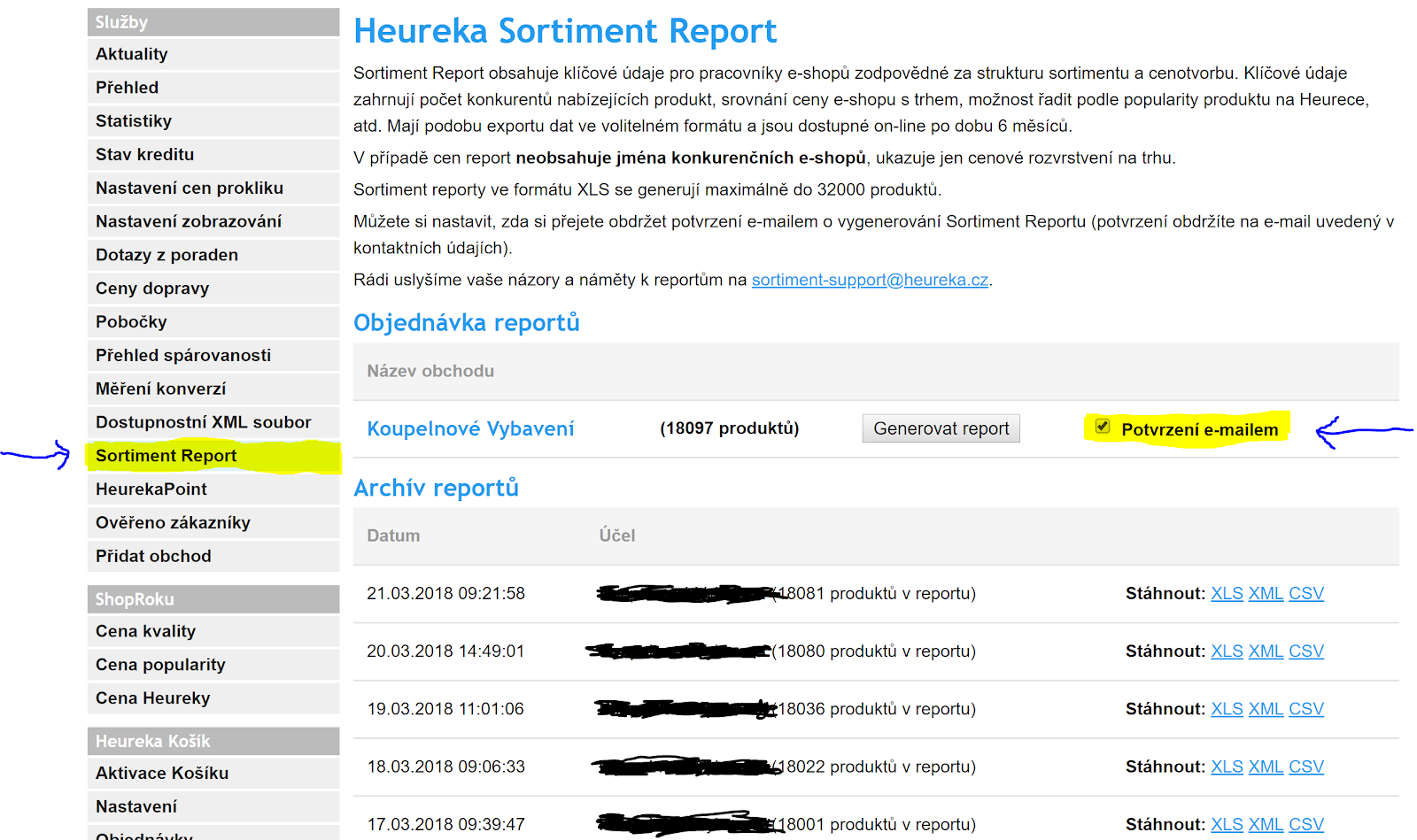Click the Generovat report button
Viewport: 1417px width, 840px height.
[941, 428]
